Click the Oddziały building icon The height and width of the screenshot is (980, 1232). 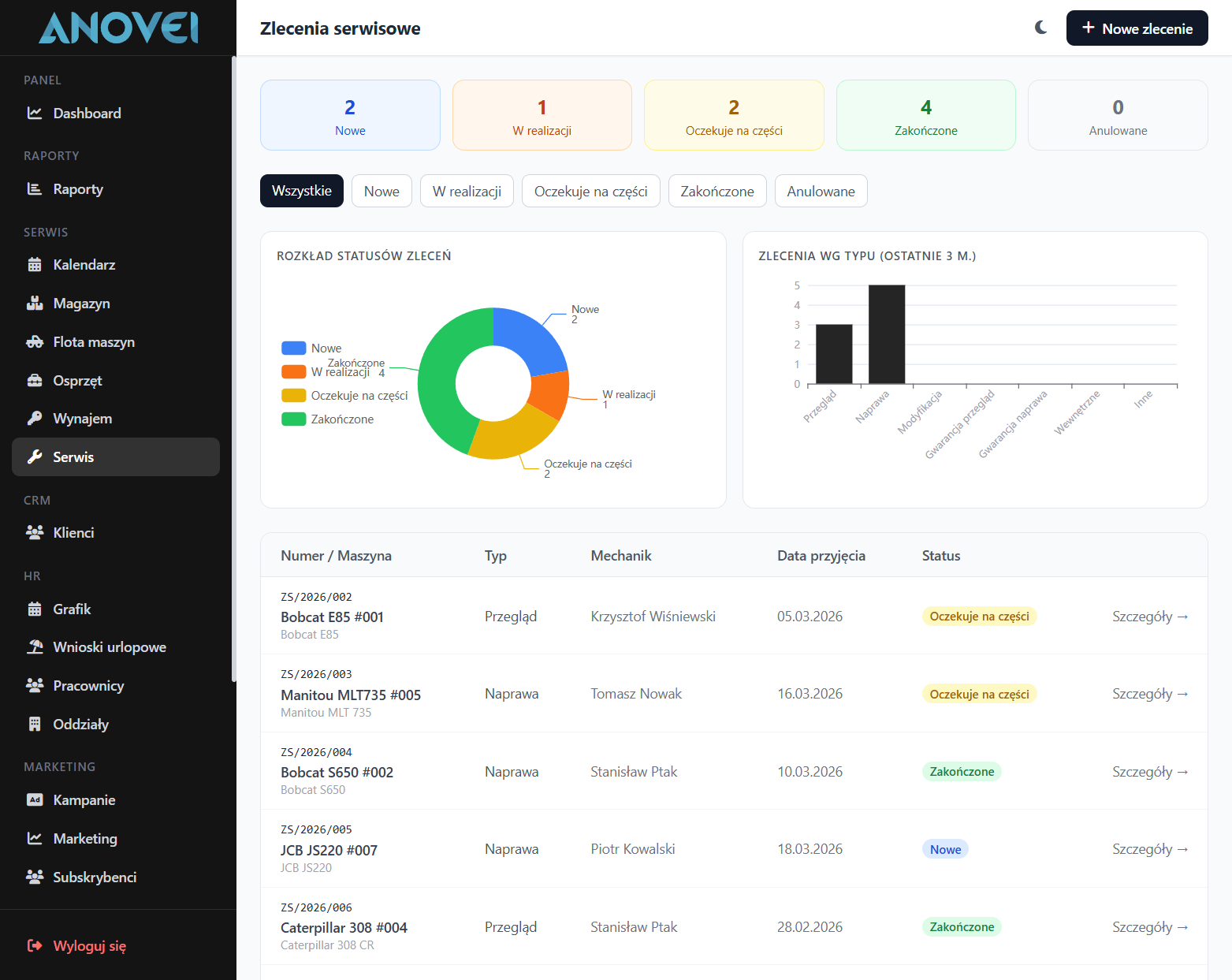point(35,725)
